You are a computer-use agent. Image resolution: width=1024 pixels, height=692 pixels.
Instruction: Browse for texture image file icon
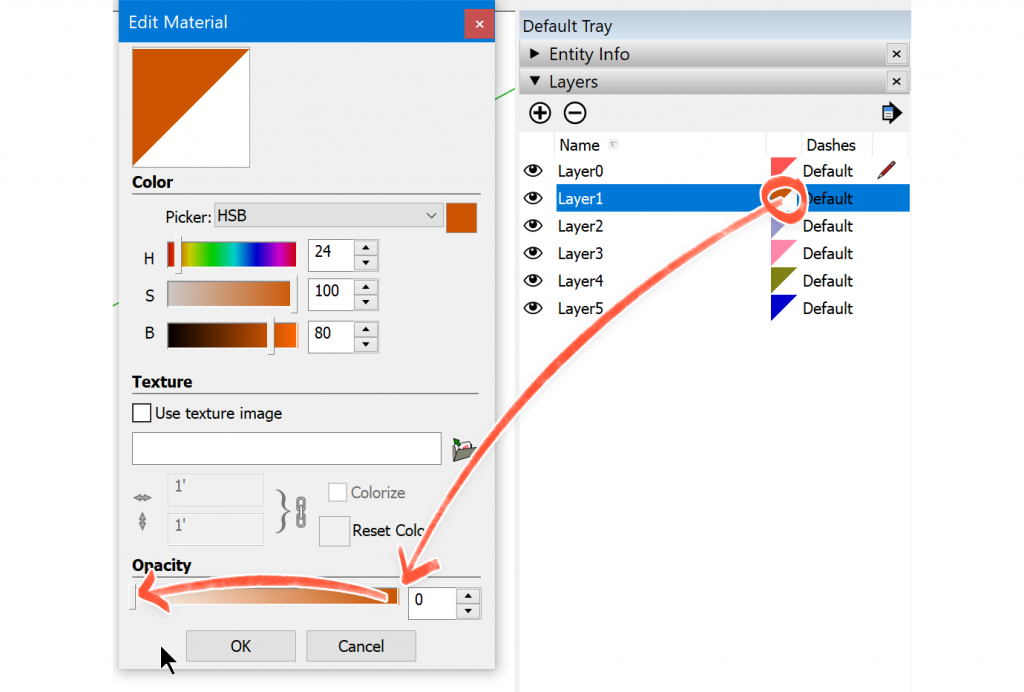pyautogui.click(x=463, y=450)
